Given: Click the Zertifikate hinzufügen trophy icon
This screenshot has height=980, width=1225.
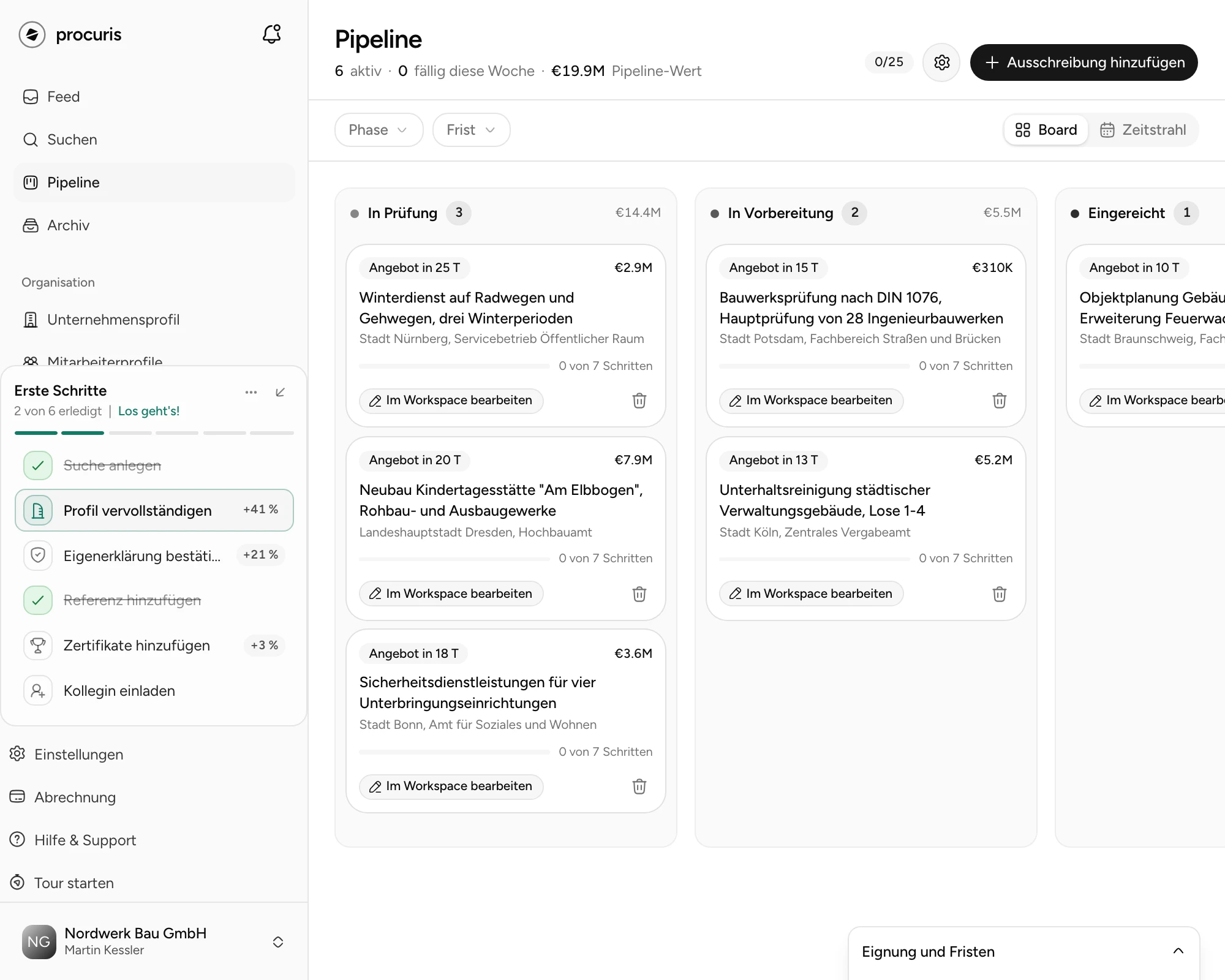Looking at the screenshot, I should 38,646.
